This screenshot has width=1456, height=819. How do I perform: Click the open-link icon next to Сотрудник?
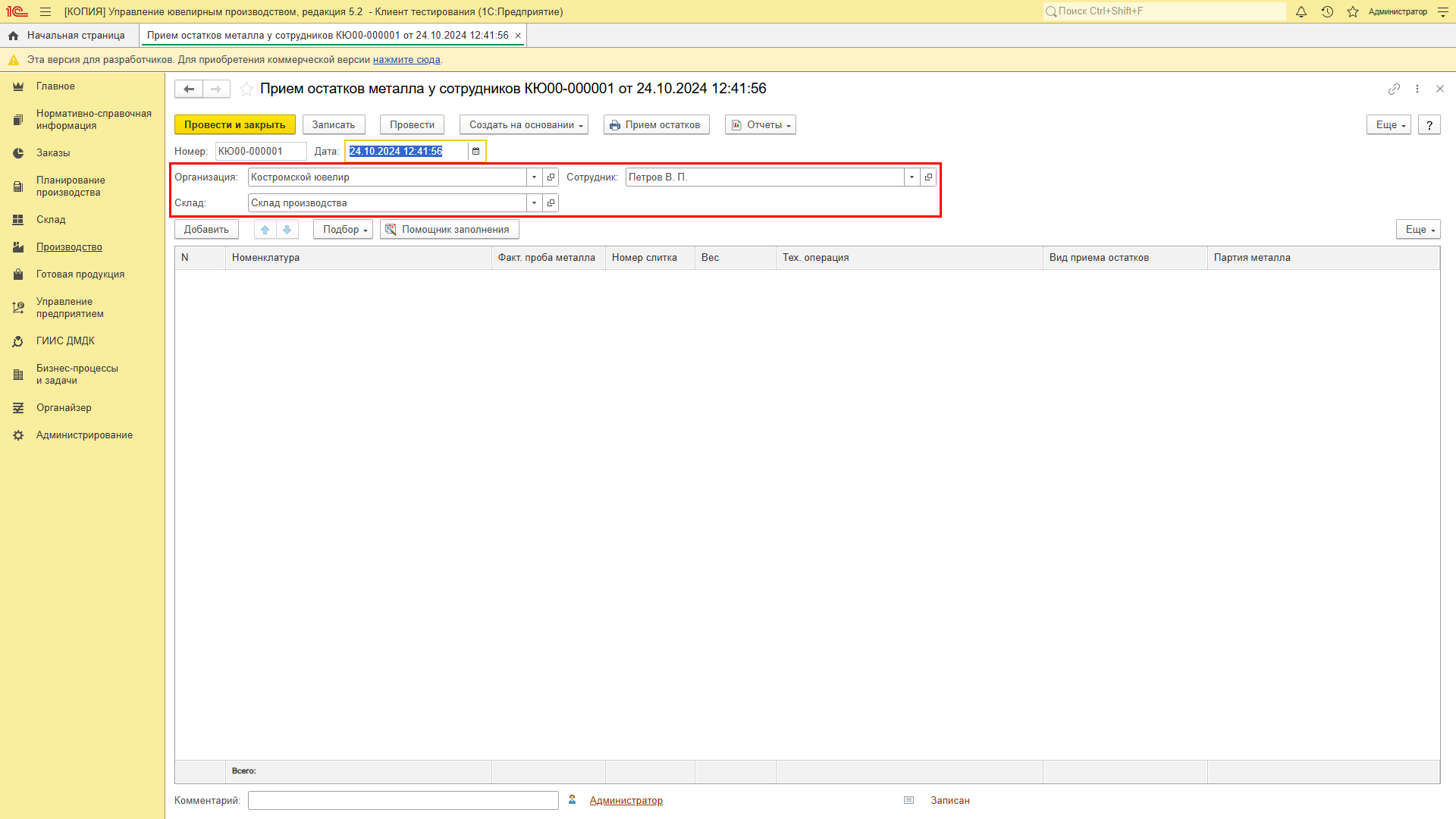[928, 177]
